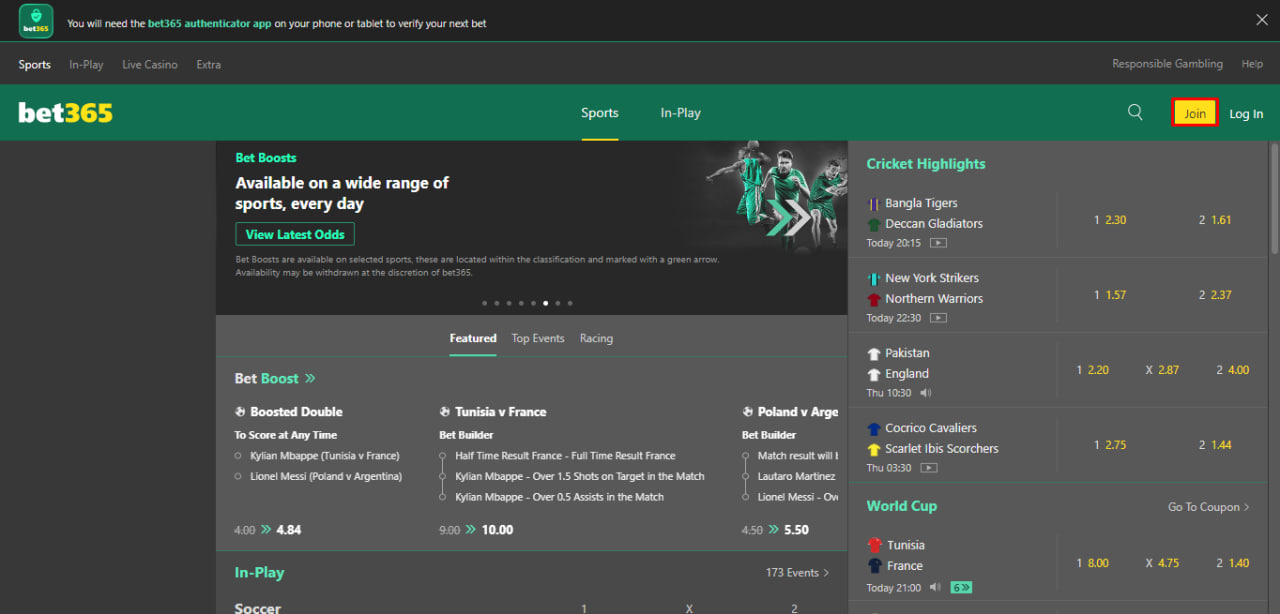Click the bet365 authenticator app icon
Viewport: 1280px width, 614px height.
coord(36,22)
